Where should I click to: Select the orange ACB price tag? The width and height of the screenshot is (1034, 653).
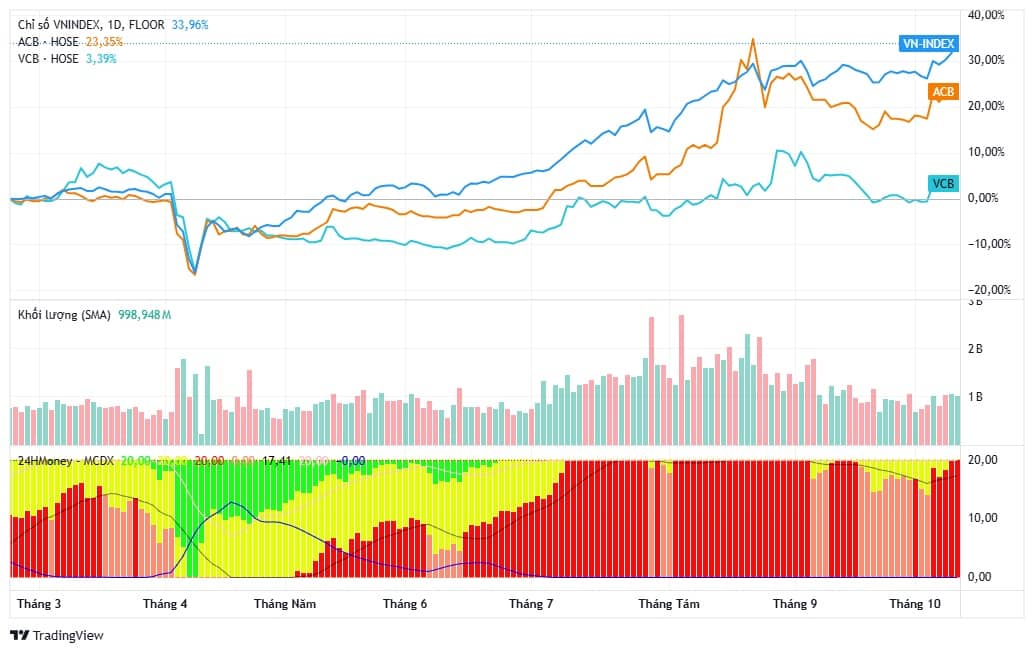click(943, 92)
